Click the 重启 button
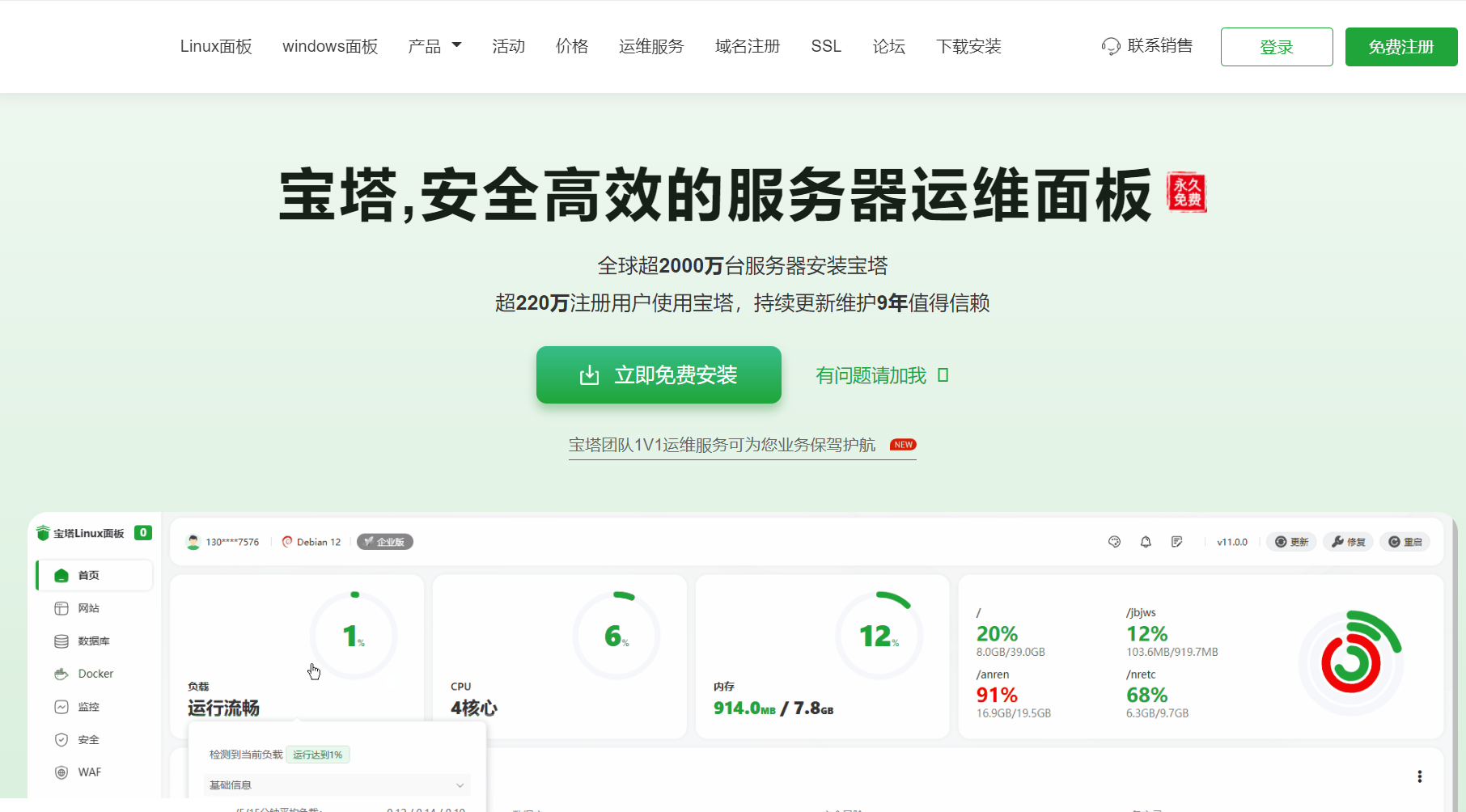The image size is (1466, 812). point(1405,542)
